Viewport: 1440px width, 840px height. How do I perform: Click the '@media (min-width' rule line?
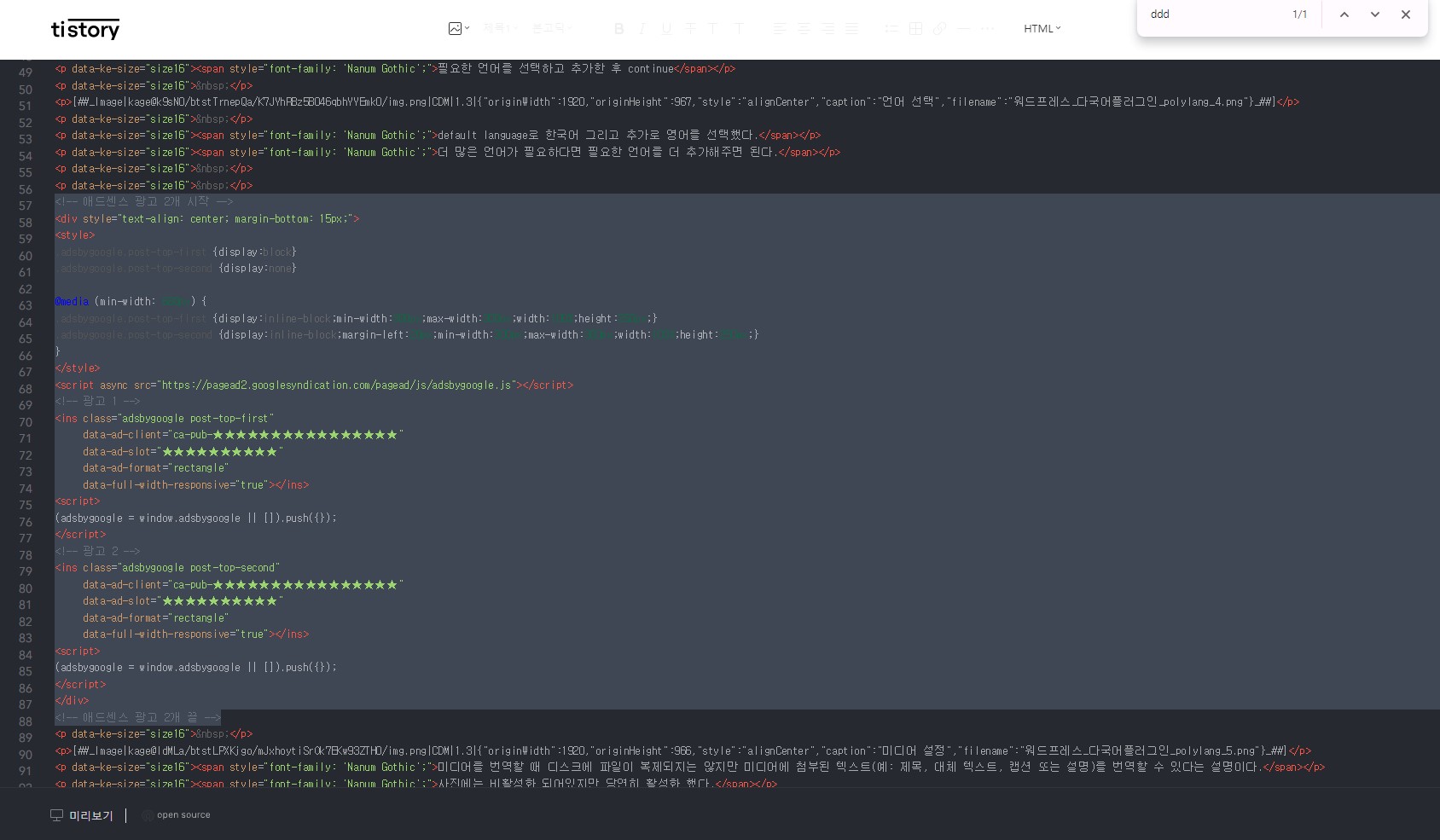click(131, 302)
